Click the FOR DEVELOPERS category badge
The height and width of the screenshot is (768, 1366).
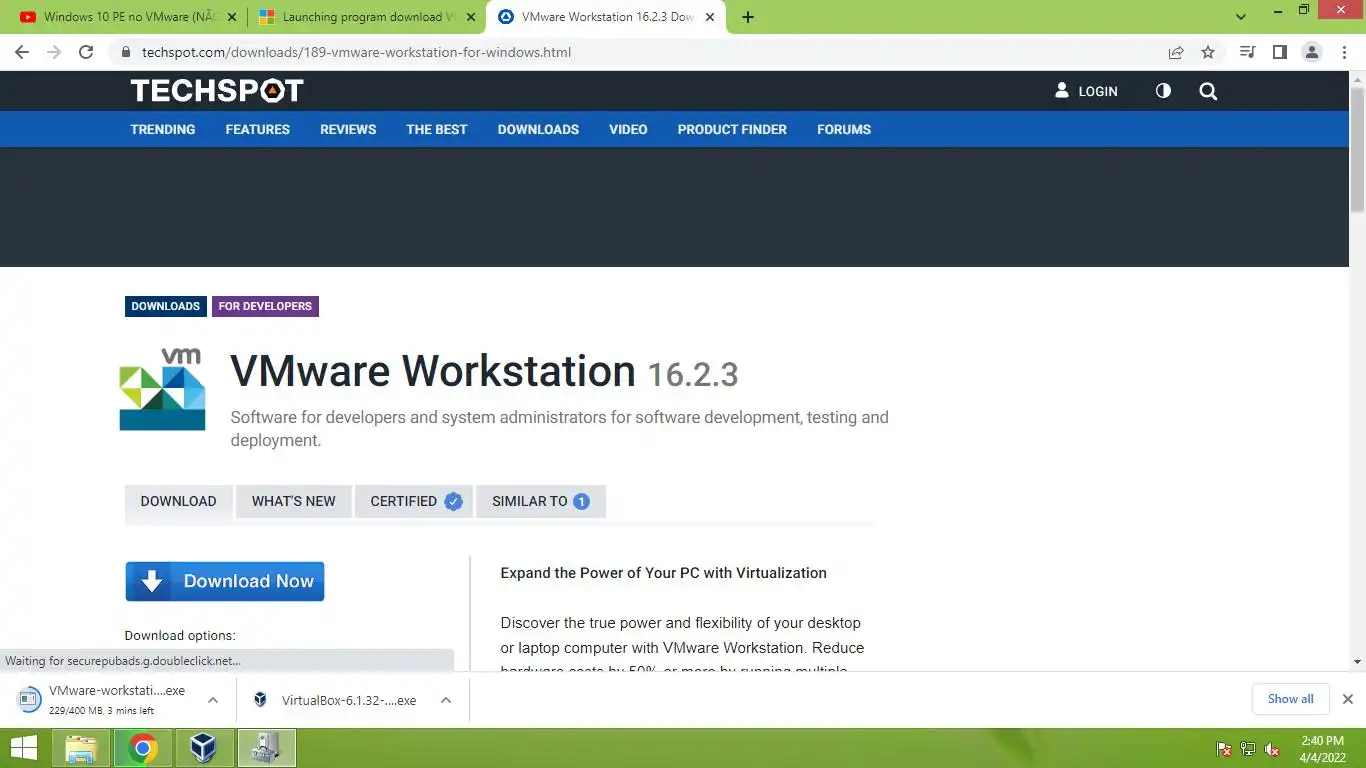(x=265, y=306)
